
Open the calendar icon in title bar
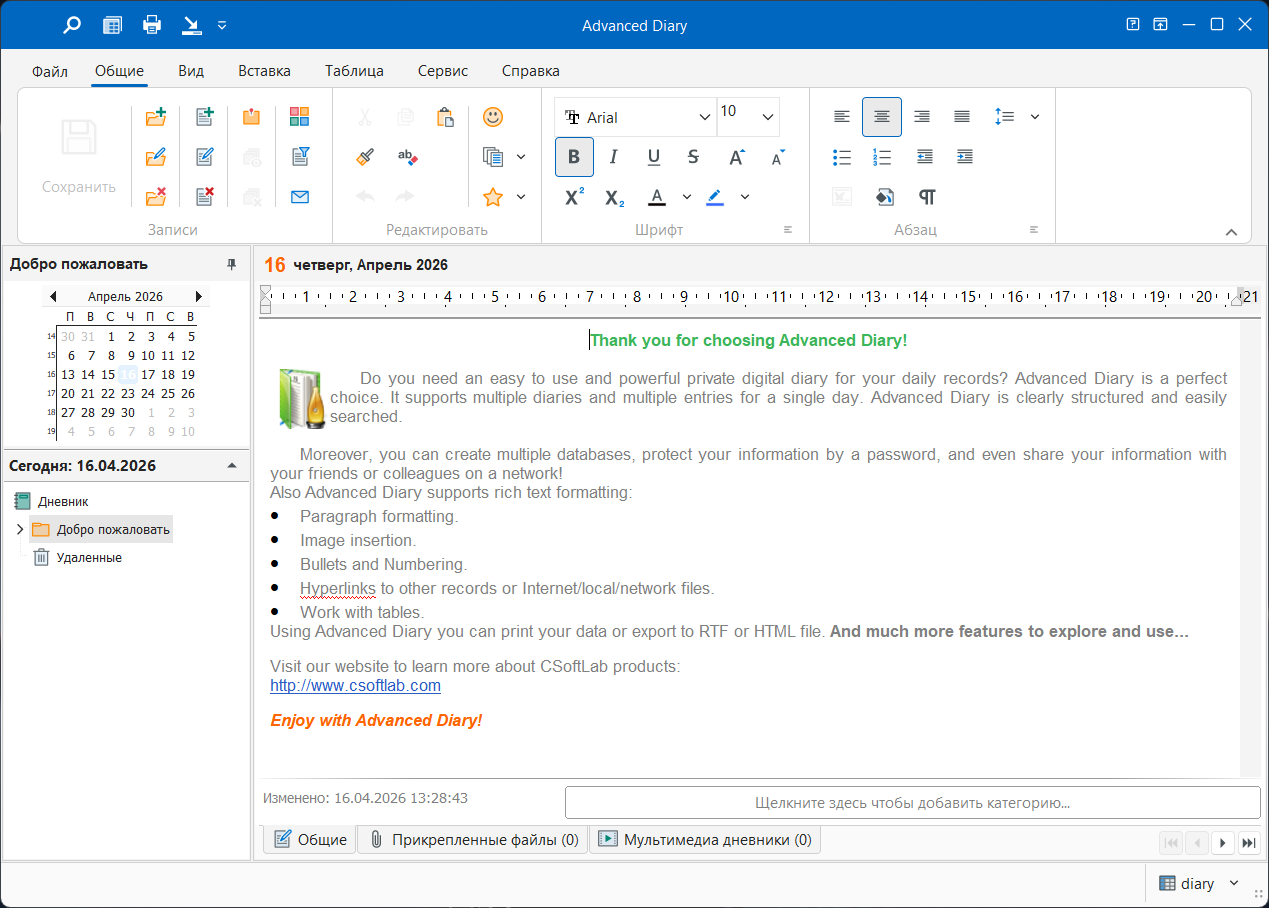(x=112, y=25)
